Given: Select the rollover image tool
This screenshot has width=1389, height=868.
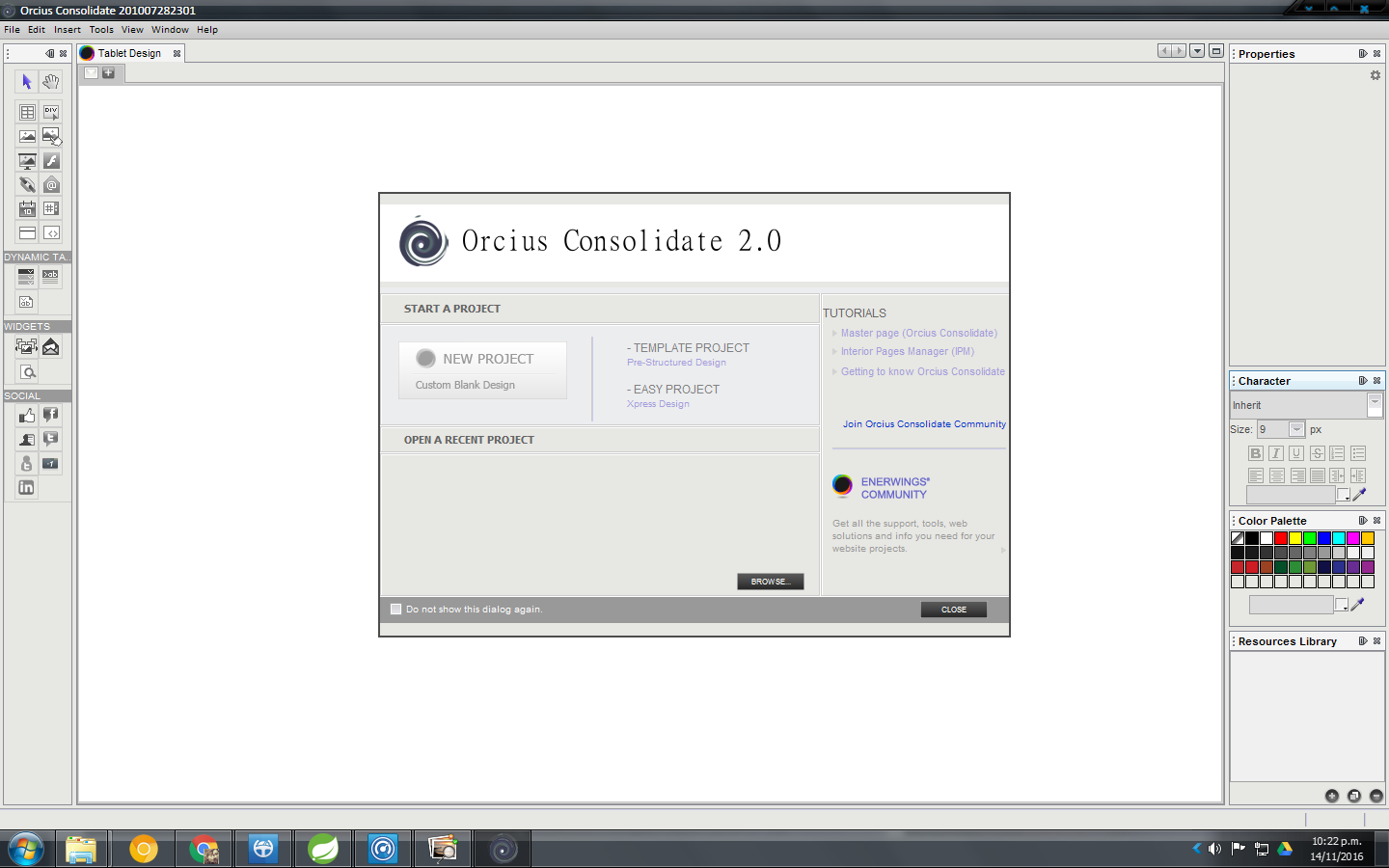Looking at the screenshot, I should coord(51,137).
